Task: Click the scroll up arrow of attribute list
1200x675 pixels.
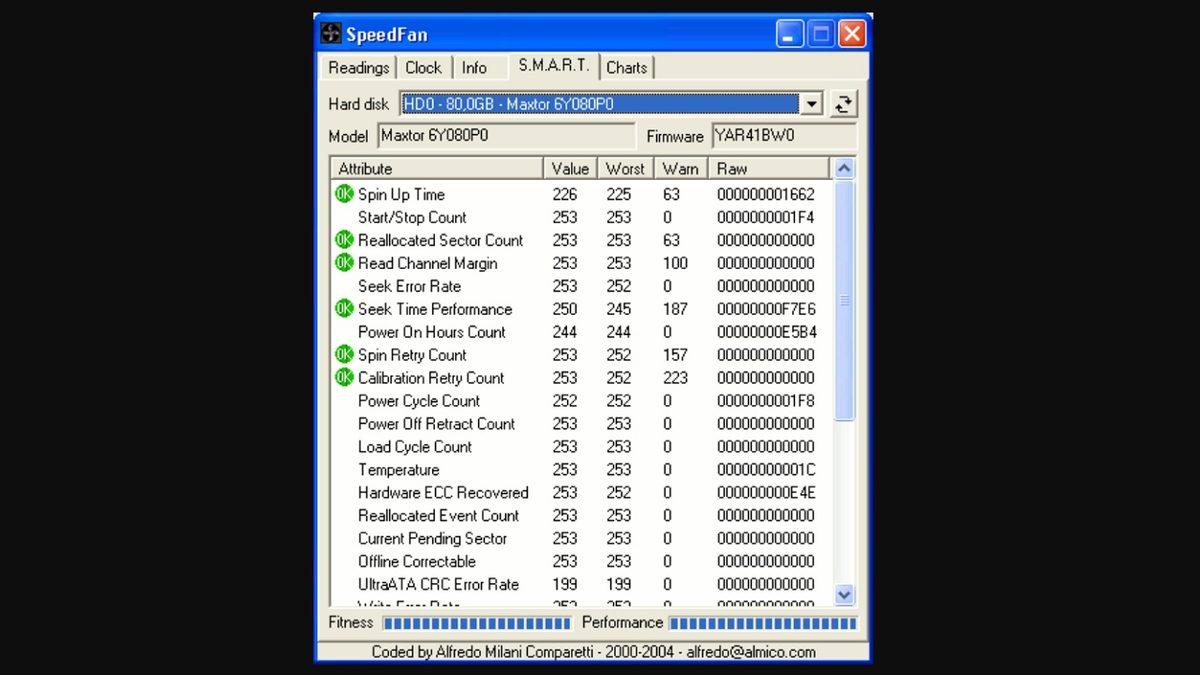Action: [844, 169]
